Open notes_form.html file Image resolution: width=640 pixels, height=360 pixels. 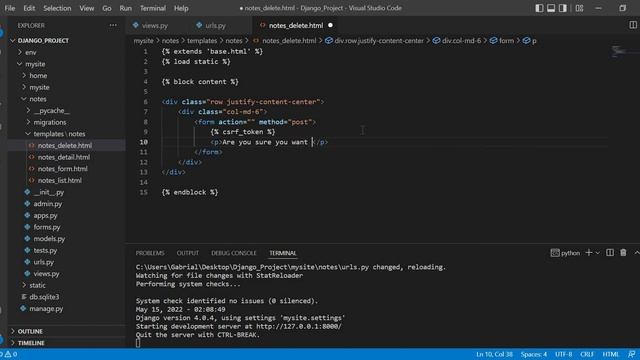(x=67, y=169)
